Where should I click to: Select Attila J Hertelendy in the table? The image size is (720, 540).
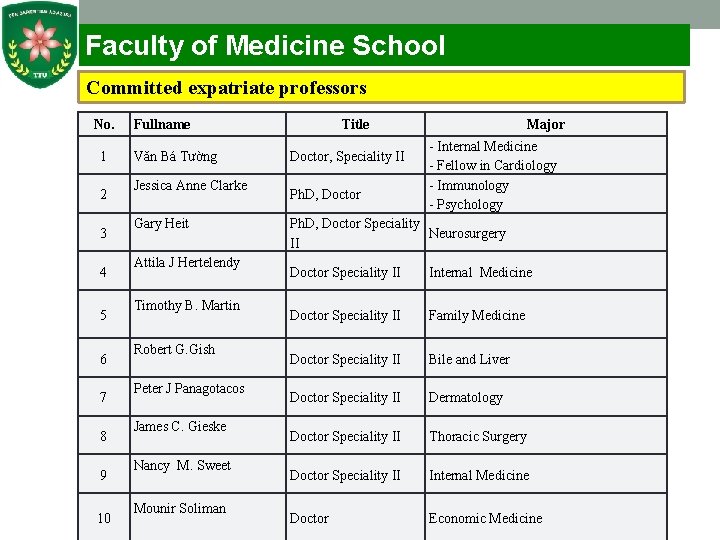tap(187, 262)
